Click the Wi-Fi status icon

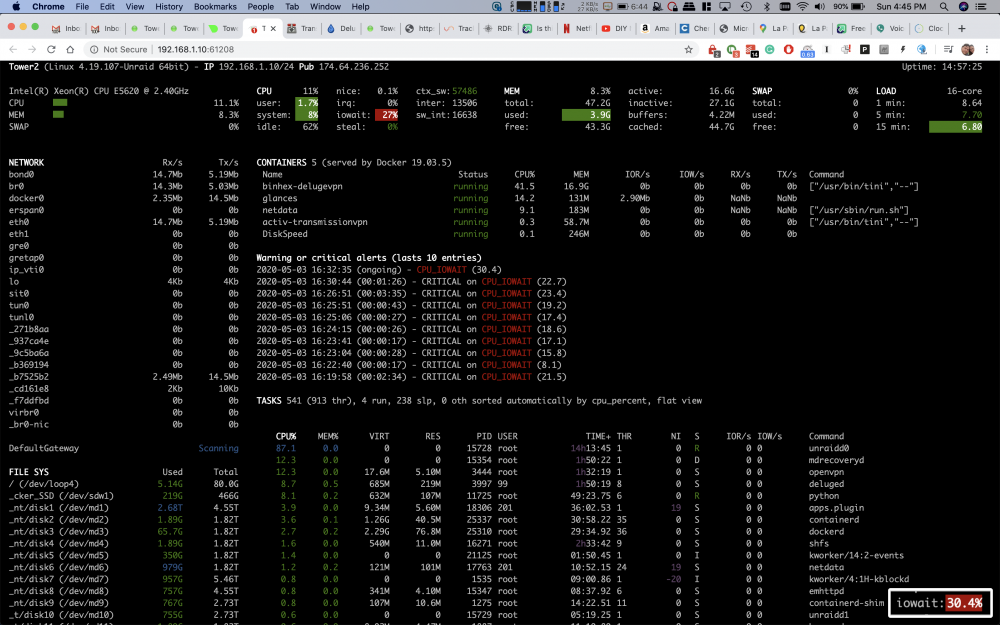[x=802, y=6]
